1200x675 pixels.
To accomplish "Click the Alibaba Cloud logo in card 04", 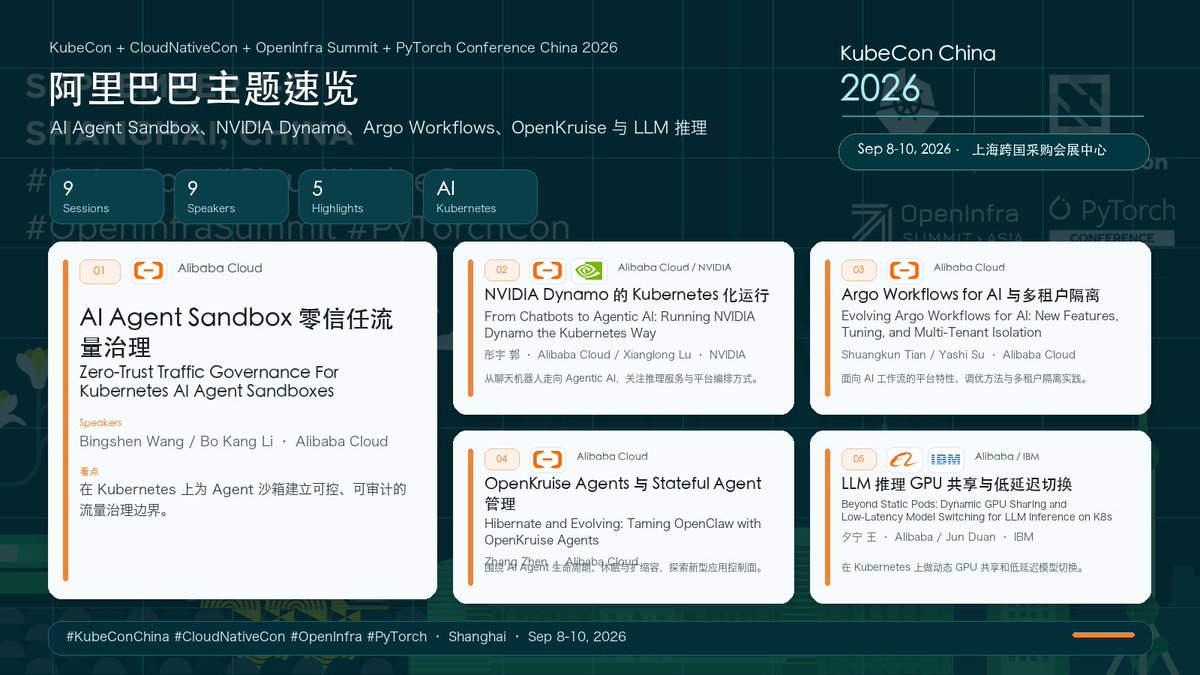I will pos(547,459).
